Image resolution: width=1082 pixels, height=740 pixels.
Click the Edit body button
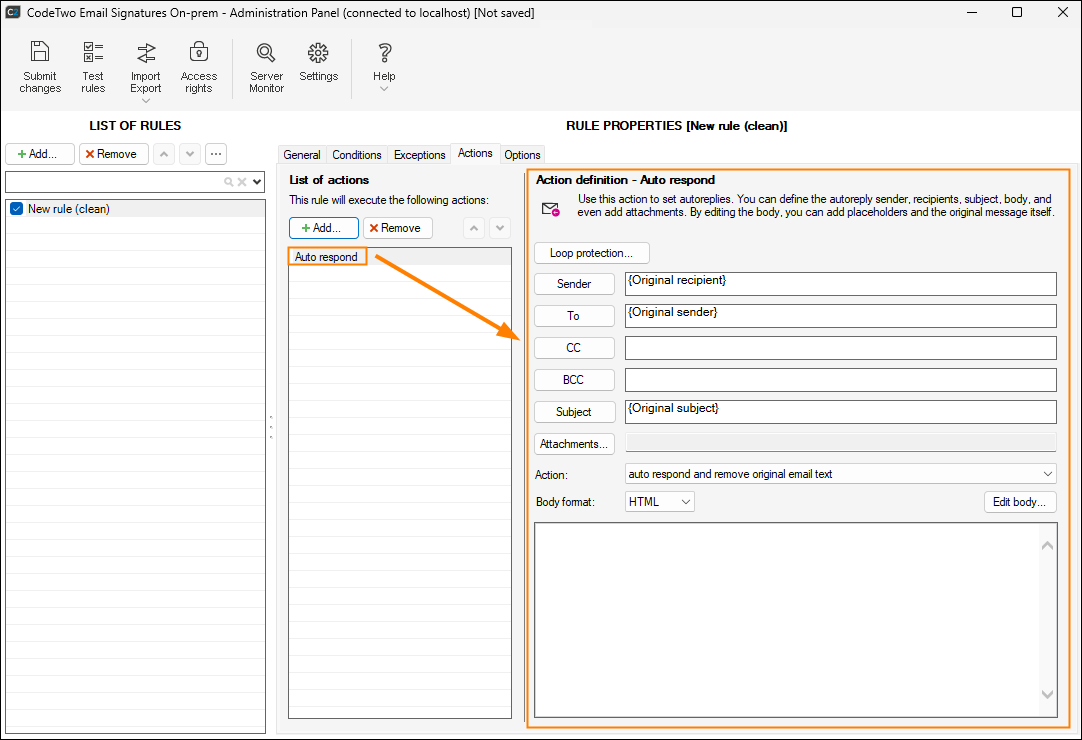click(x=1019, y=502)
